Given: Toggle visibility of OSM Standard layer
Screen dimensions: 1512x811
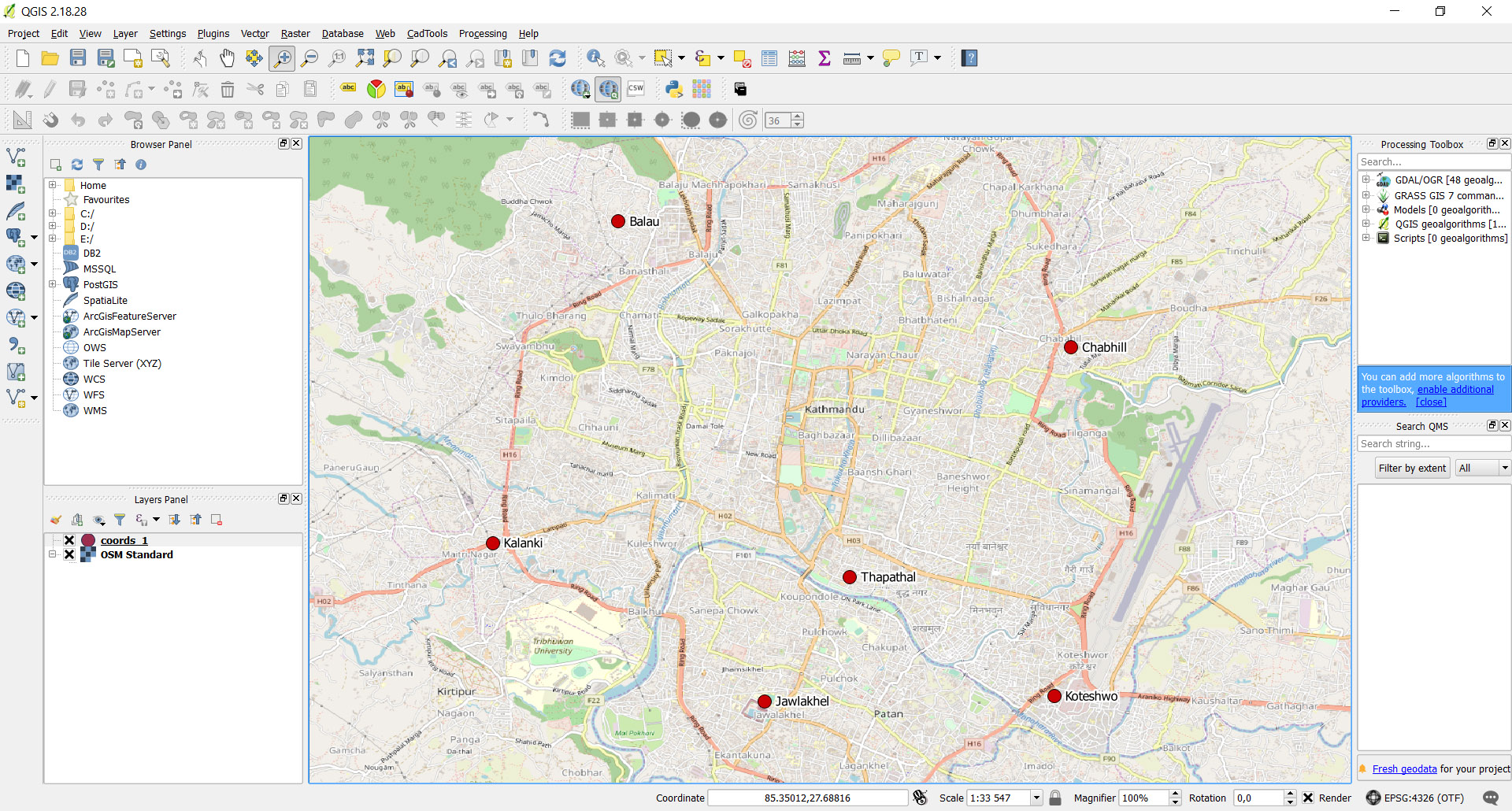Looking at the screenshot, I should [69, 554].
